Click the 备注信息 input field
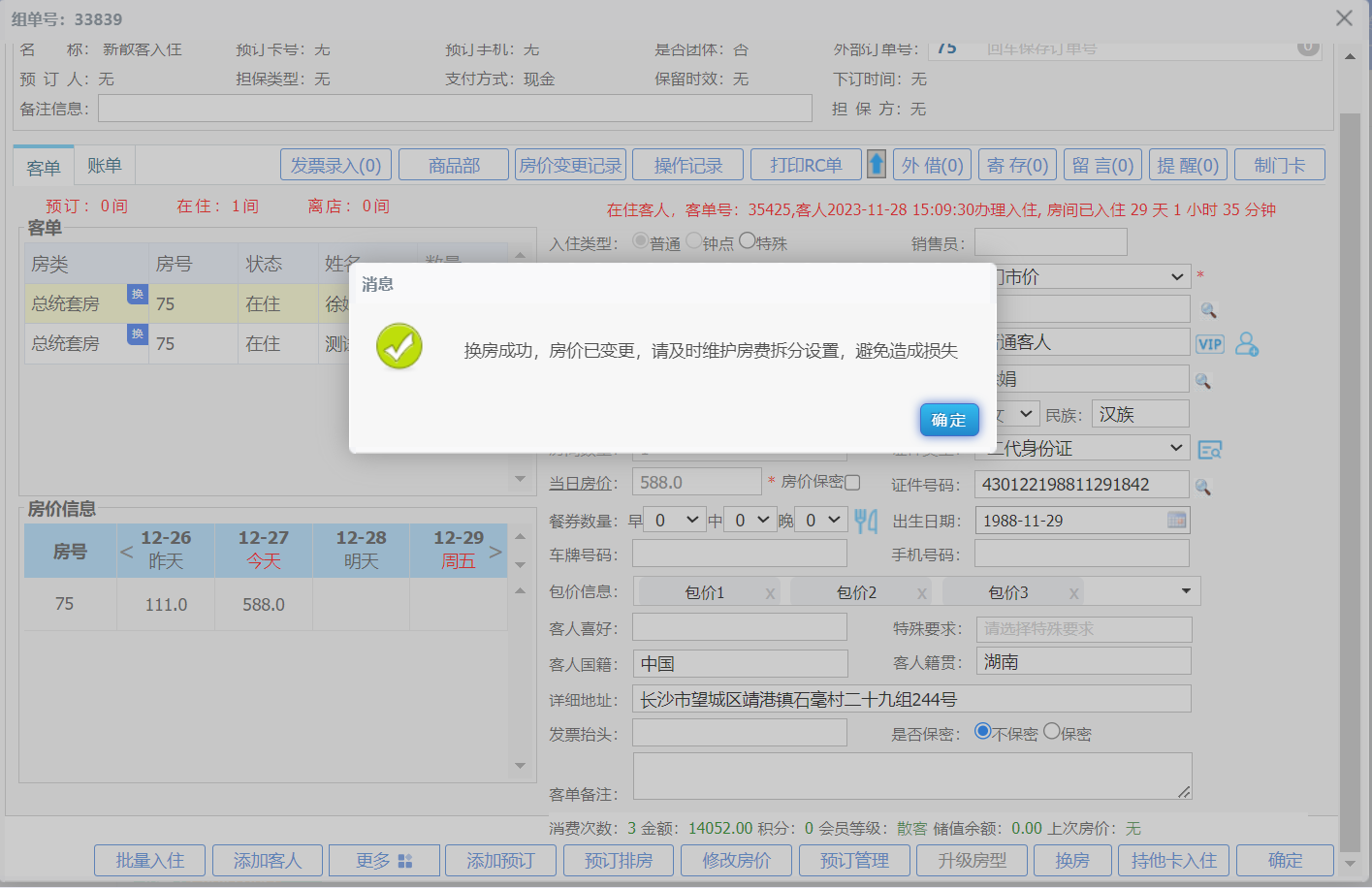 tap(455, 108)
